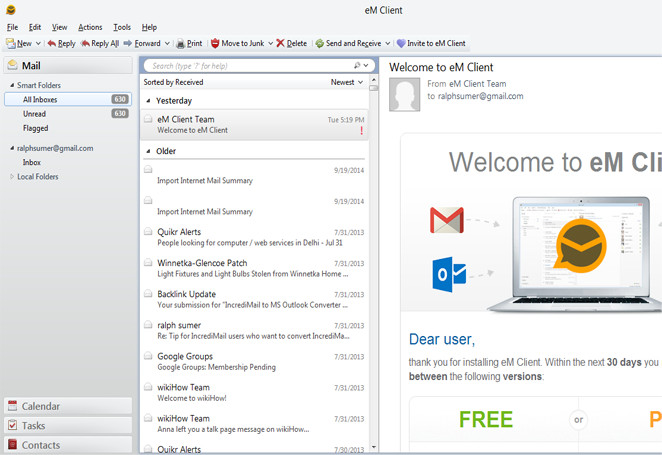Click the Print icon in toolbar
662x455 pixels.
coord(181,44)
